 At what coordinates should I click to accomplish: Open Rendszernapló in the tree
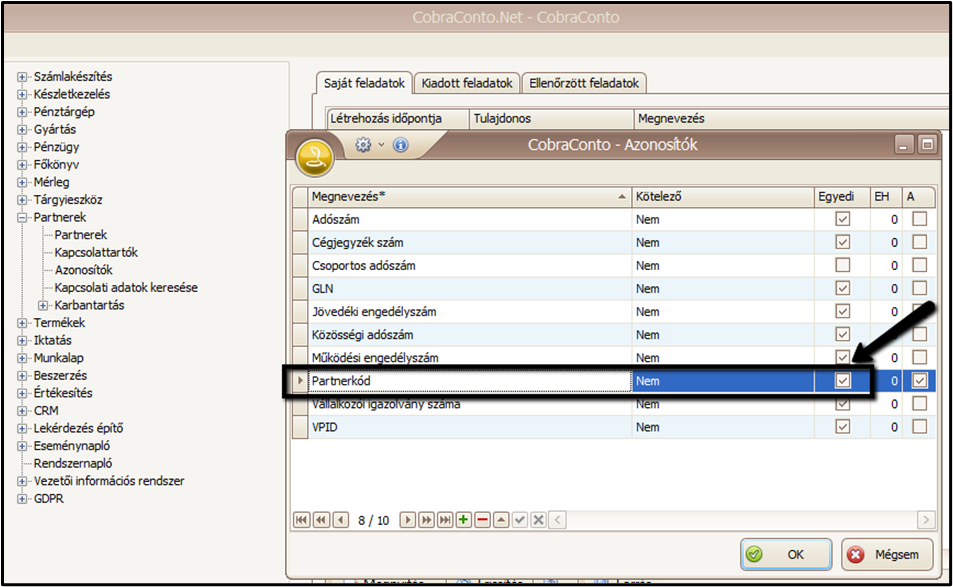[x=73, y=463]
